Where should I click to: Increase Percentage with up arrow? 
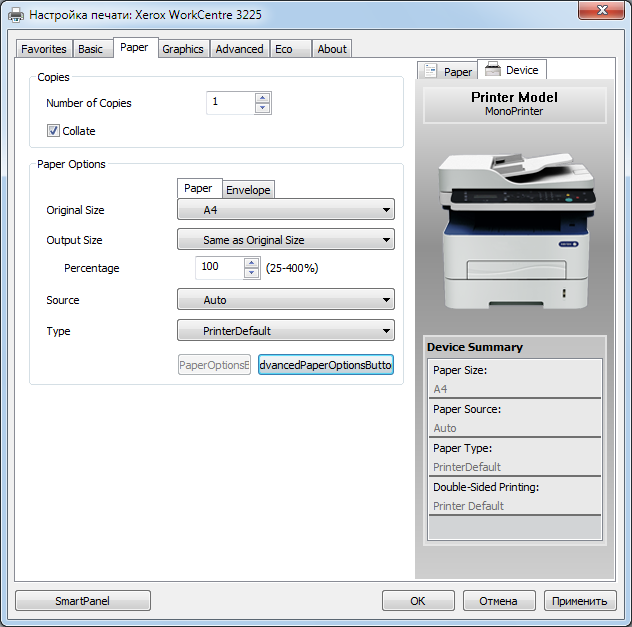point(252,263)
